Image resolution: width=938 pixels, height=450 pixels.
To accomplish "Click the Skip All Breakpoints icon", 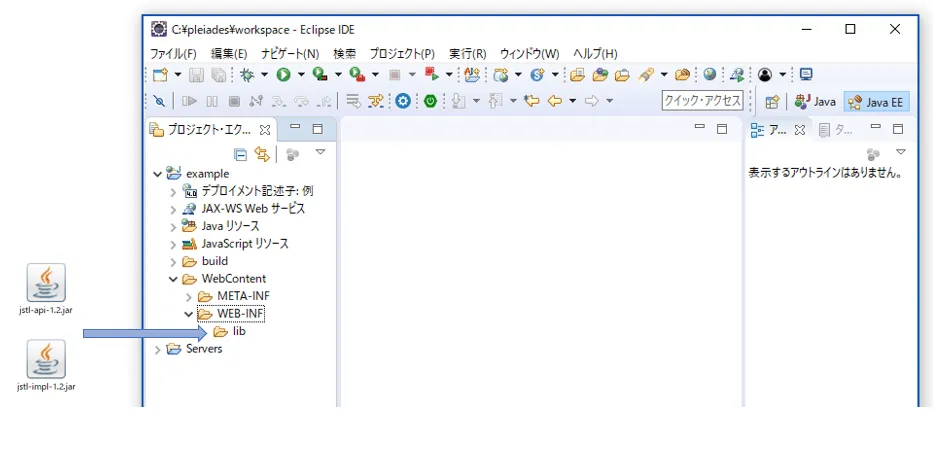I will 159,101.
